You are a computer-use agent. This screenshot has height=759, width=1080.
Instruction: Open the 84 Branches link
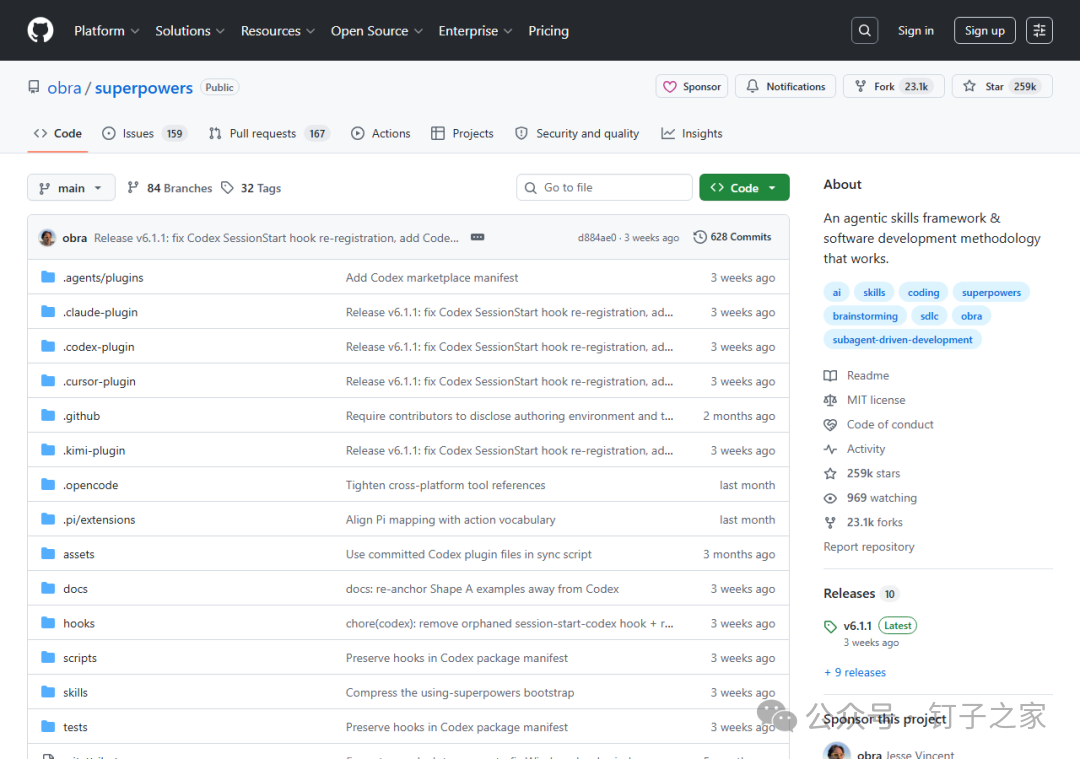point(170,188)
